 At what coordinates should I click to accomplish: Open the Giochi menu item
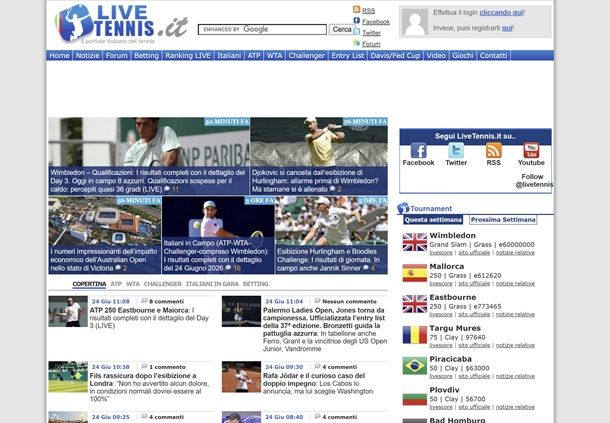click(x=463, y=55)
